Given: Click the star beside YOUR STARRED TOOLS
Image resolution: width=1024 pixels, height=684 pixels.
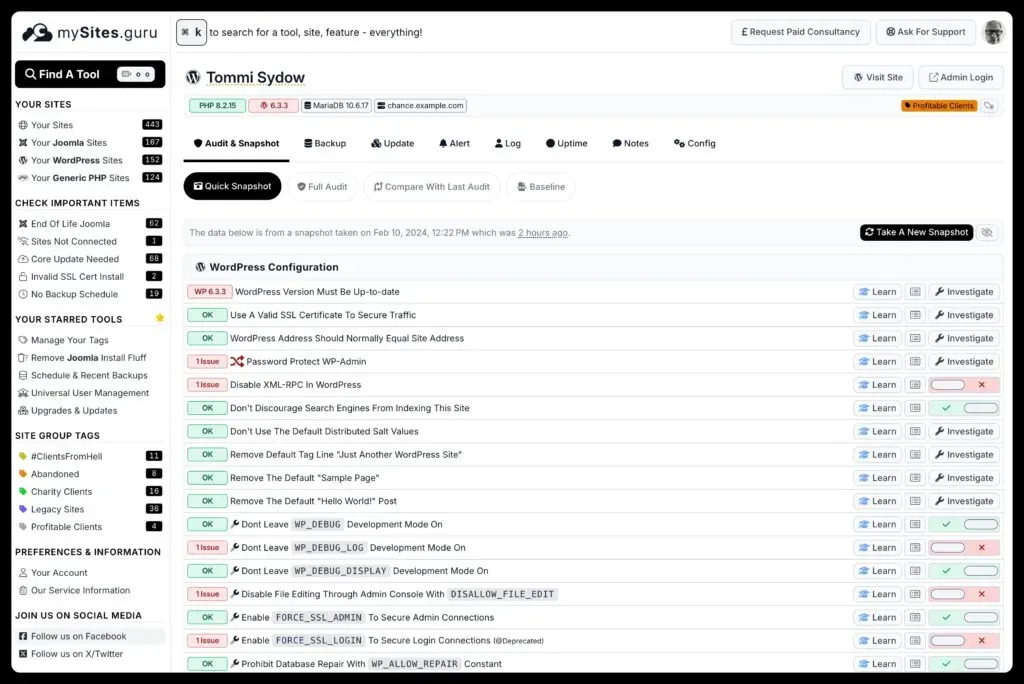Looking at the screenshot, I should [x=159, y=318].
